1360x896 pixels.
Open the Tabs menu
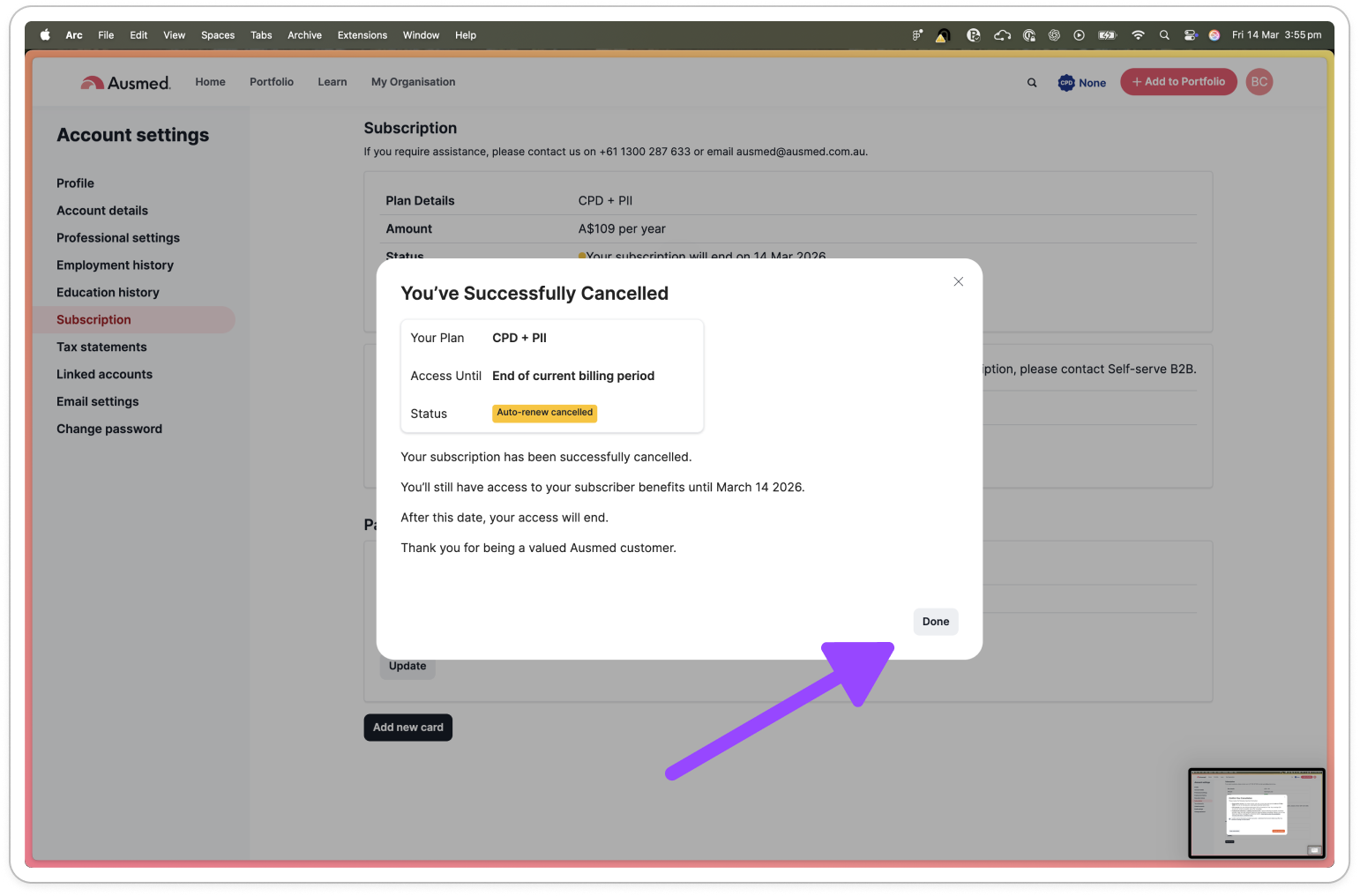(261, 35)
